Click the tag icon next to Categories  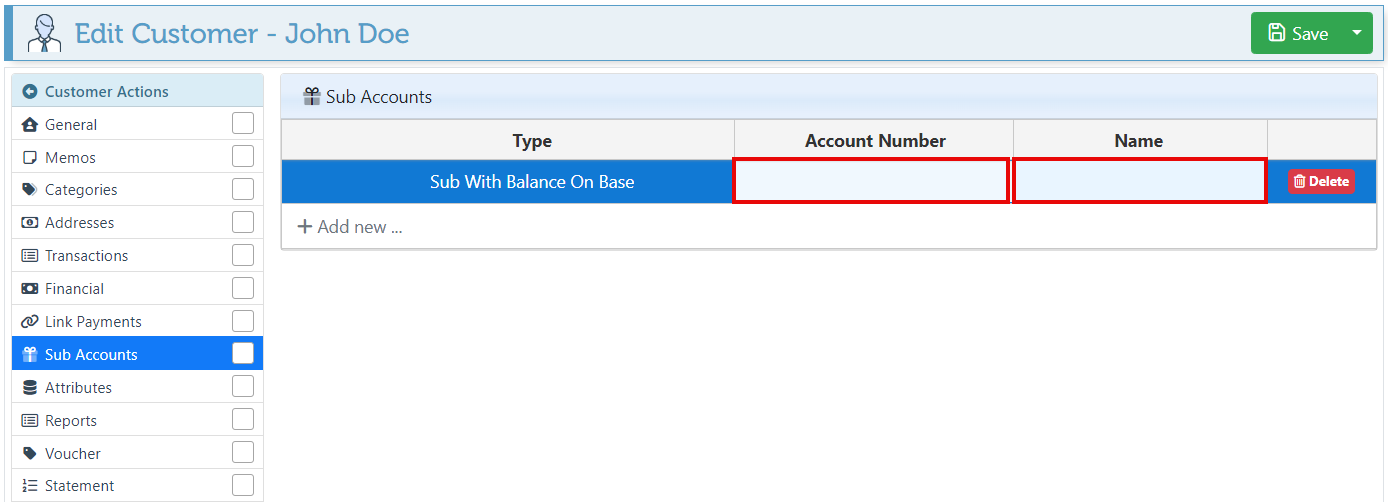click(x=30, y=190)
